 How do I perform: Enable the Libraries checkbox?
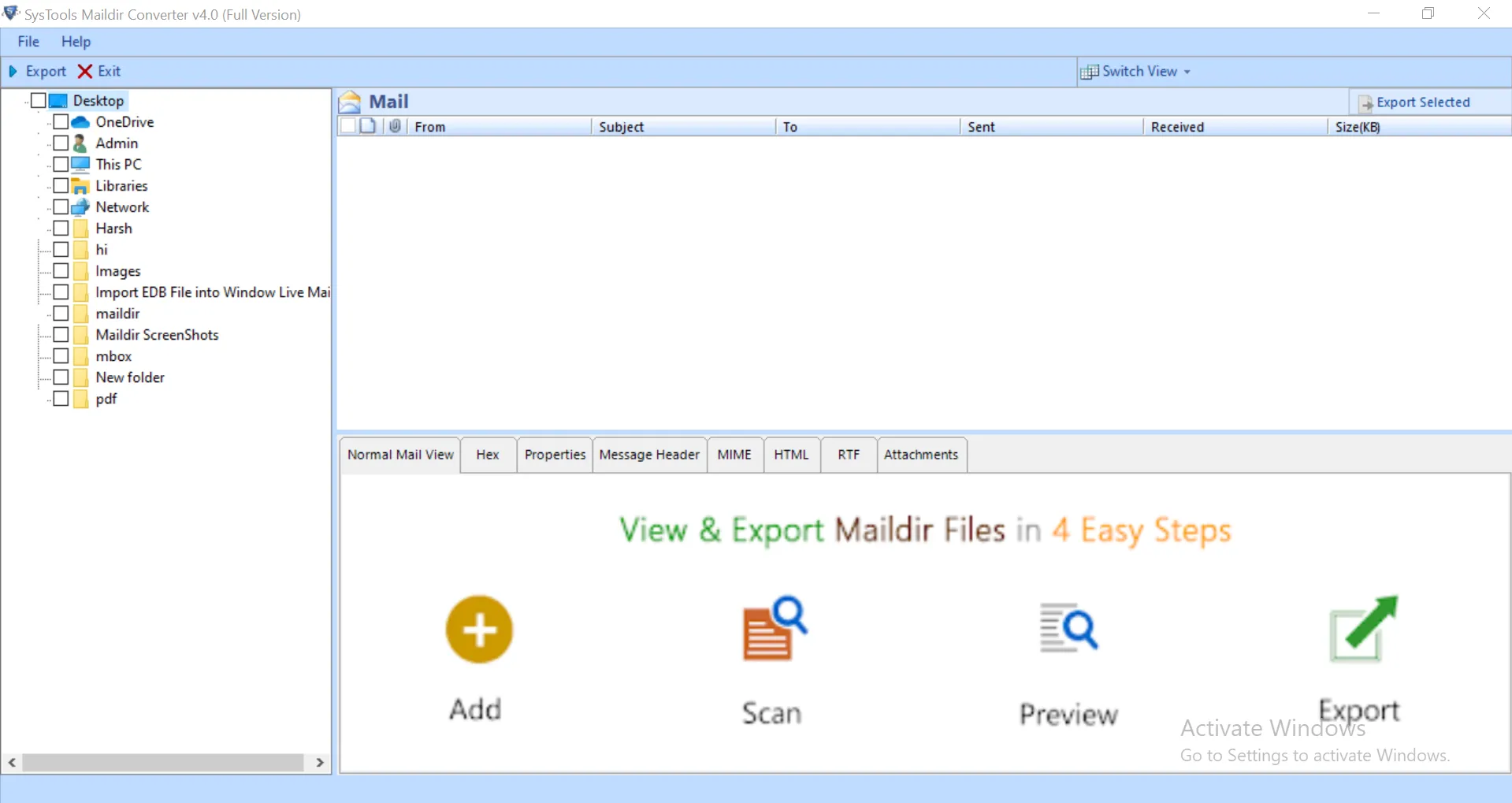point(61,185)
